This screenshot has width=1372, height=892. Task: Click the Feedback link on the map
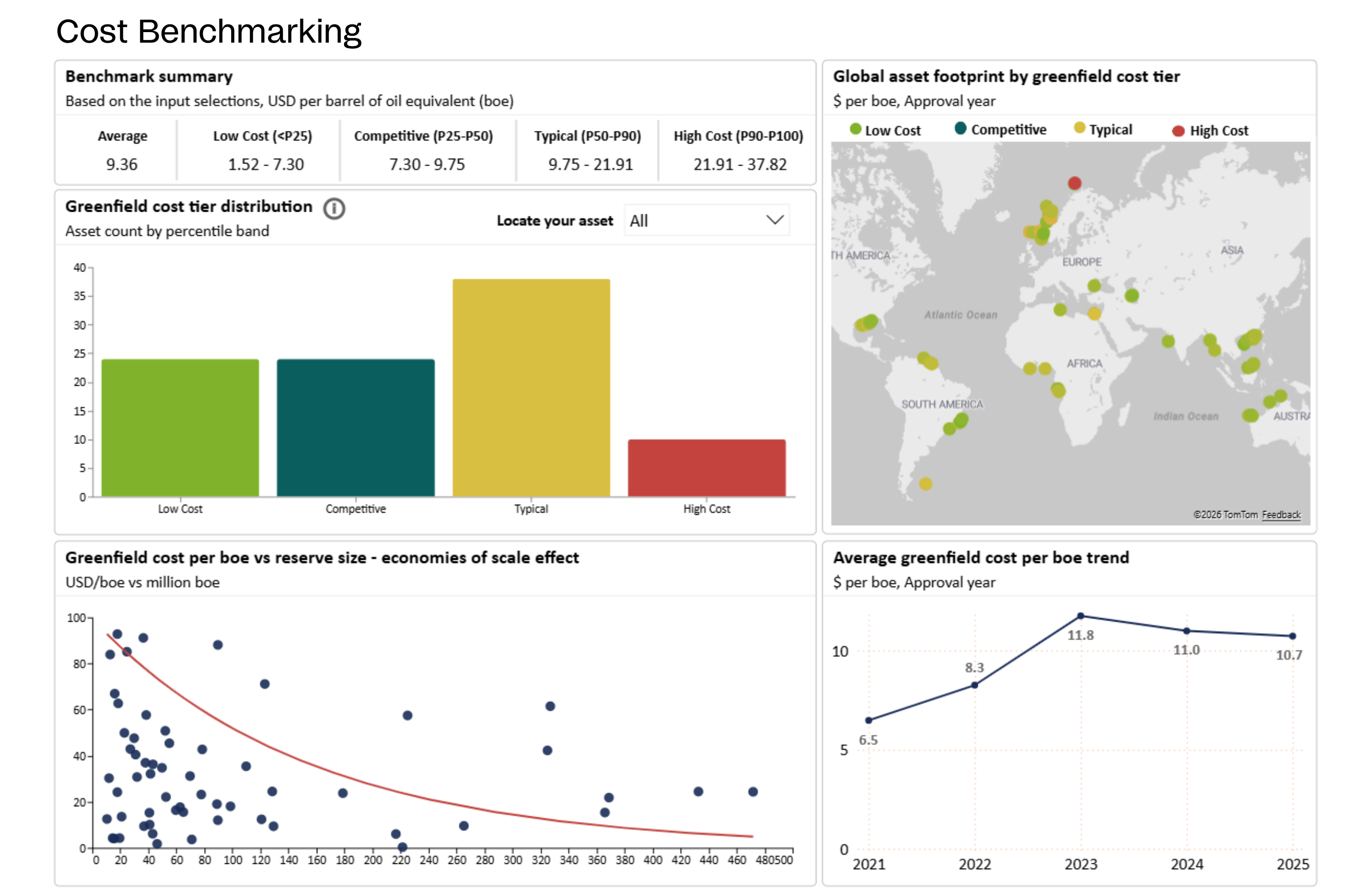[1281, 515]
